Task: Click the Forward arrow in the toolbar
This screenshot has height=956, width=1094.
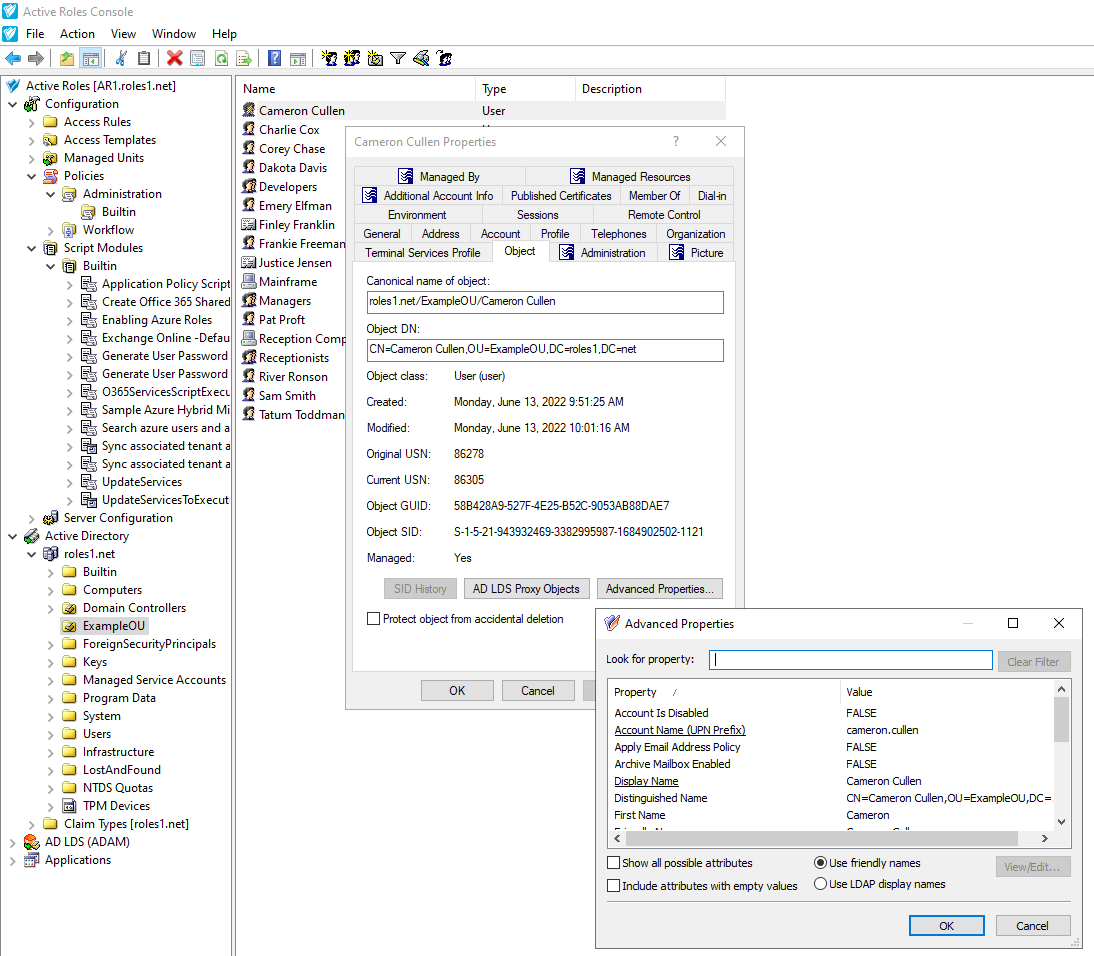Action: 36,59
